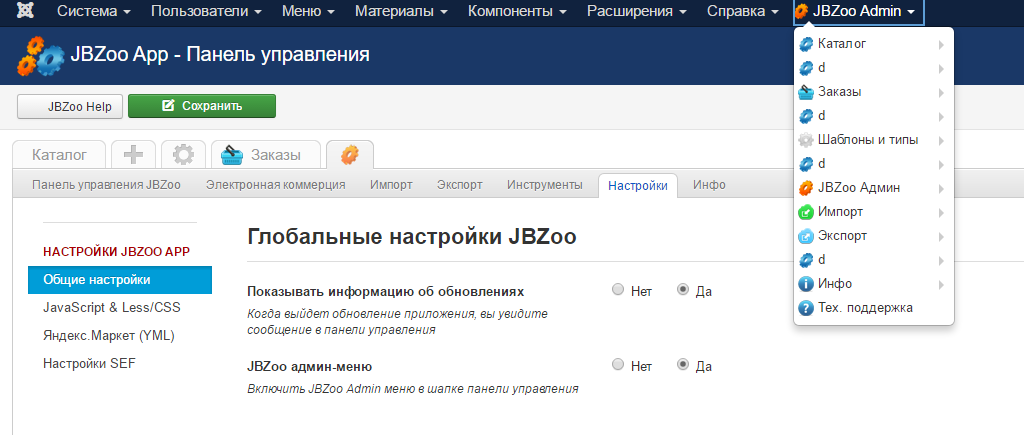Screen dimensions: 1024x435
Task: Click the Тех. поддержка question mark icon
Action: click(806, 308)
